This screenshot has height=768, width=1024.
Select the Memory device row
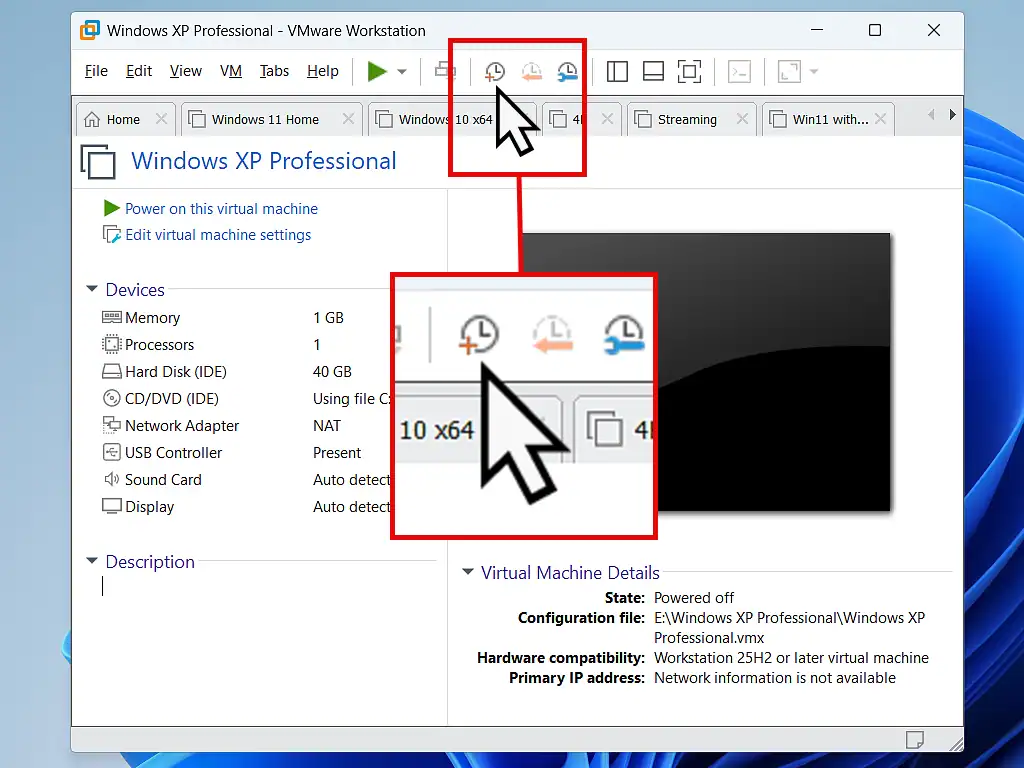(246, 318)
